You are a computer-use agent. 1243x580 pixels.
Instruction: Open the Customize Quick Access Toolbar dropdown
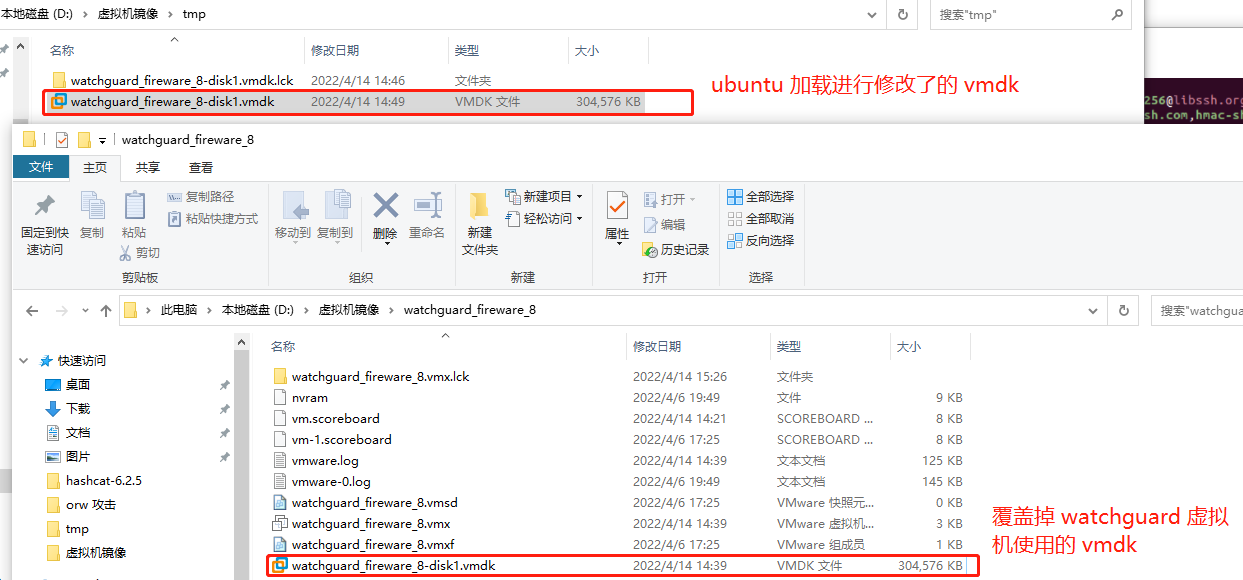102,140
